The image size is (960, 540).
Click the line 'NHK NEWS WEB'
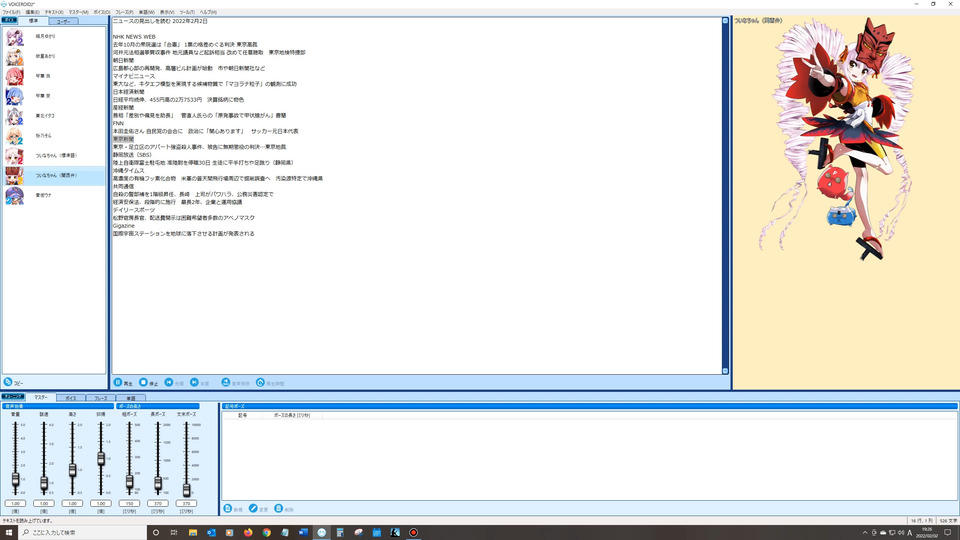[134, 37]
